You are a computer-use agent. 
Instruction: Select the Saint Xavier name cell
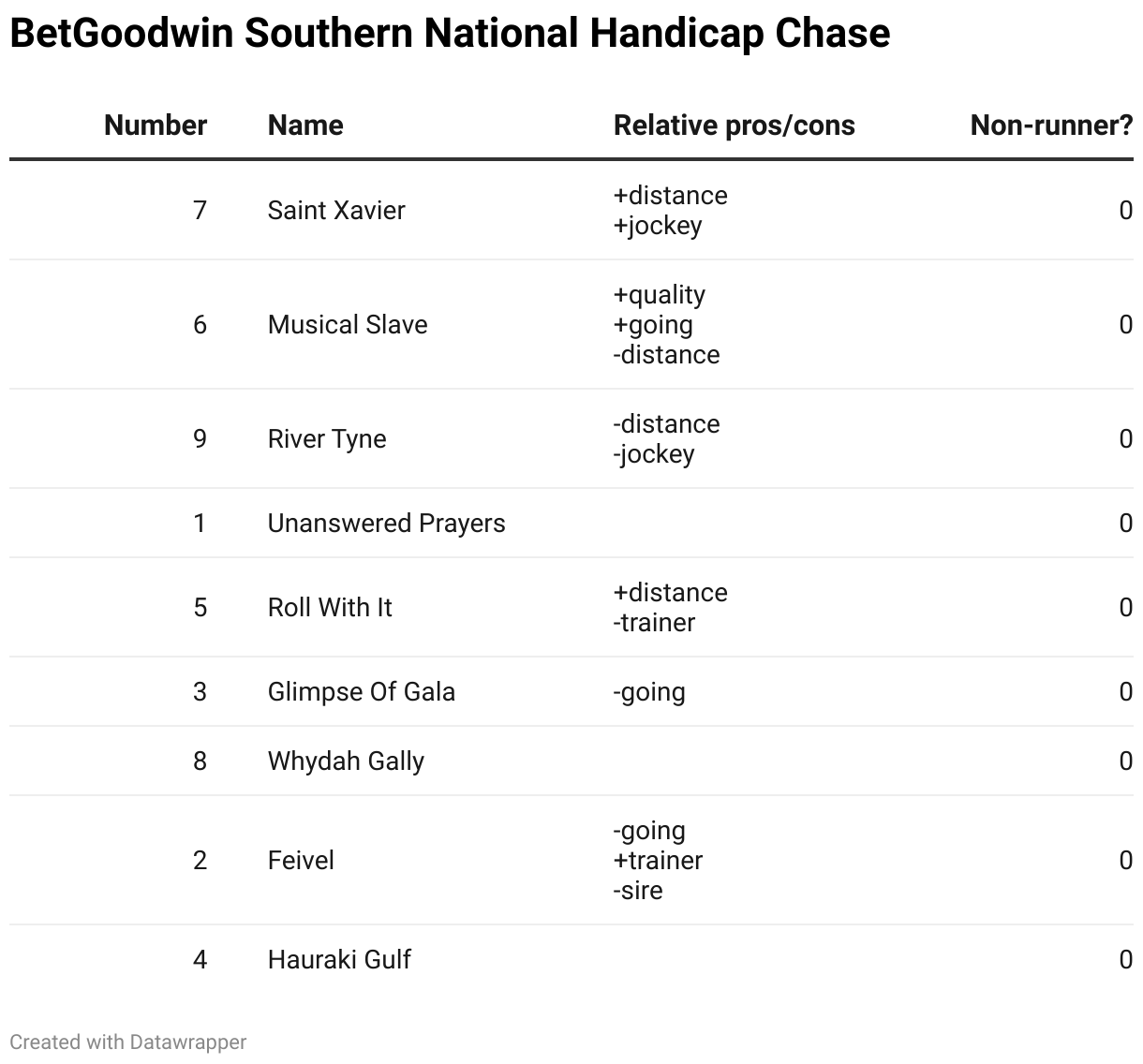click(336, 210)
